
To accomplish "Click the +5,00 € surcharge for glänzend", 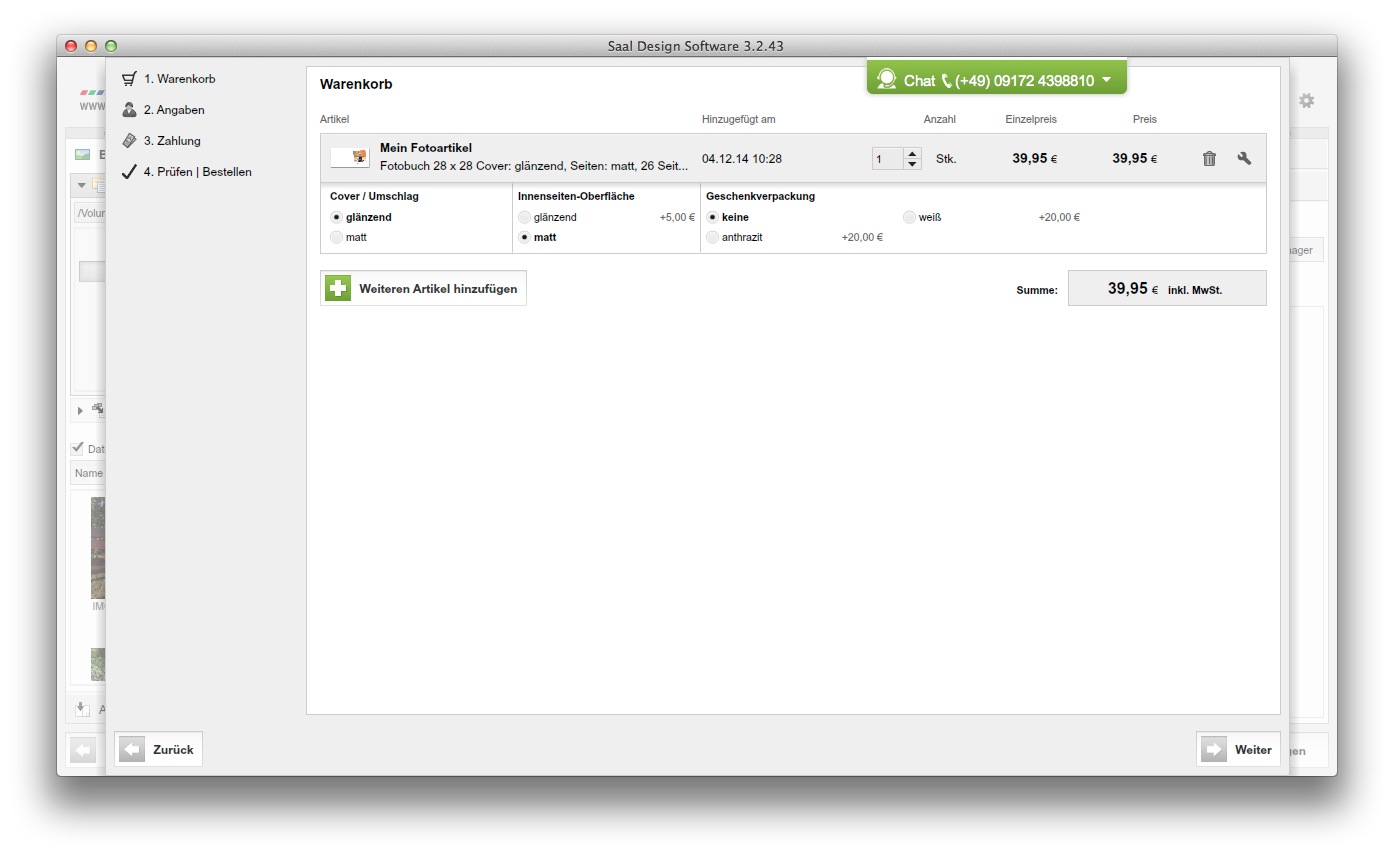I will point(677,217).
